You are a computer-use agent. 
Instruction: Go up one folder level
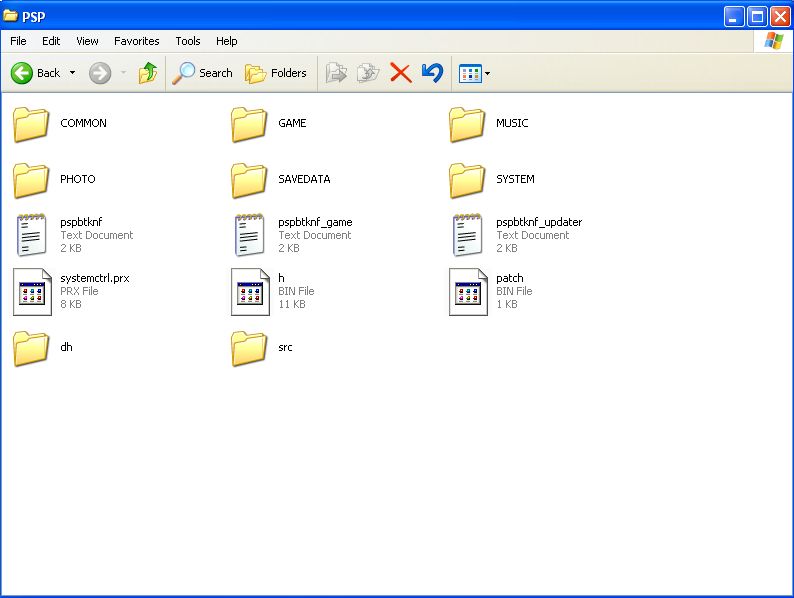coord(147,73)
